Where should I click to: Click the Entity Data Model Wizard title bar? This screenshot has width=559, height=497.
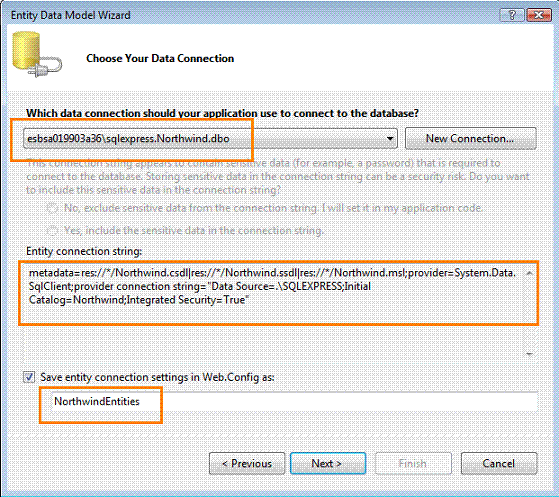click(250, 15)
